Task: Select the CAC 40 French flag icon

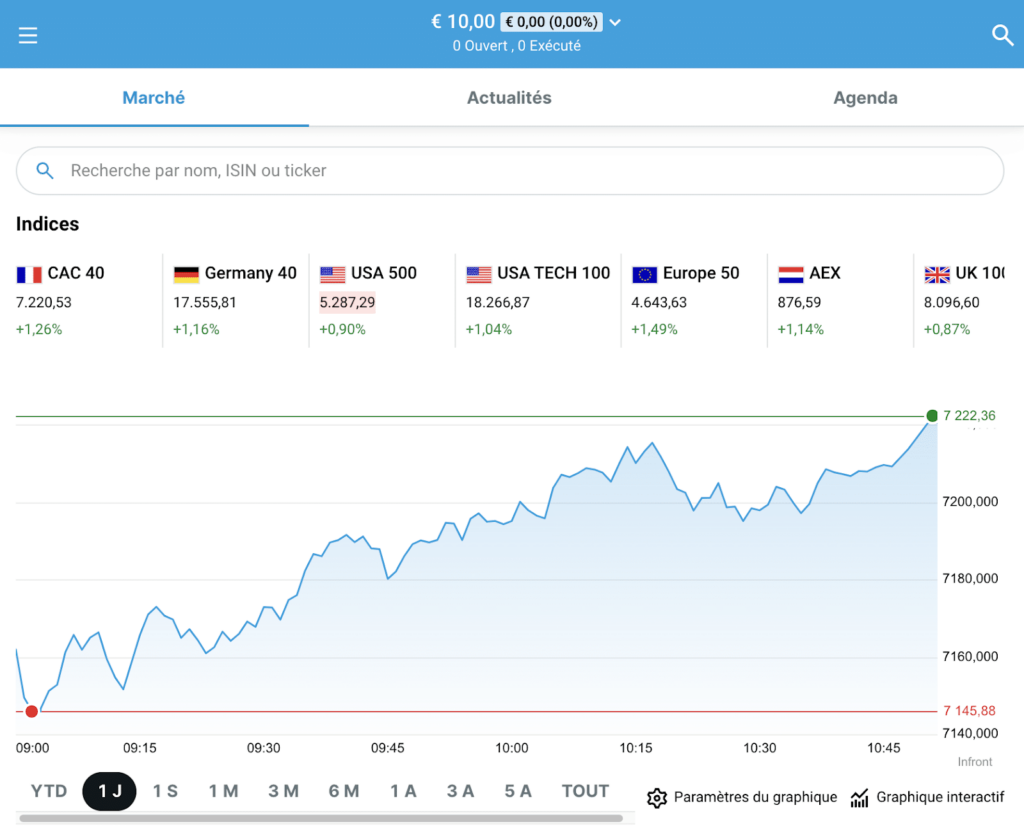Action: (29, 274)
